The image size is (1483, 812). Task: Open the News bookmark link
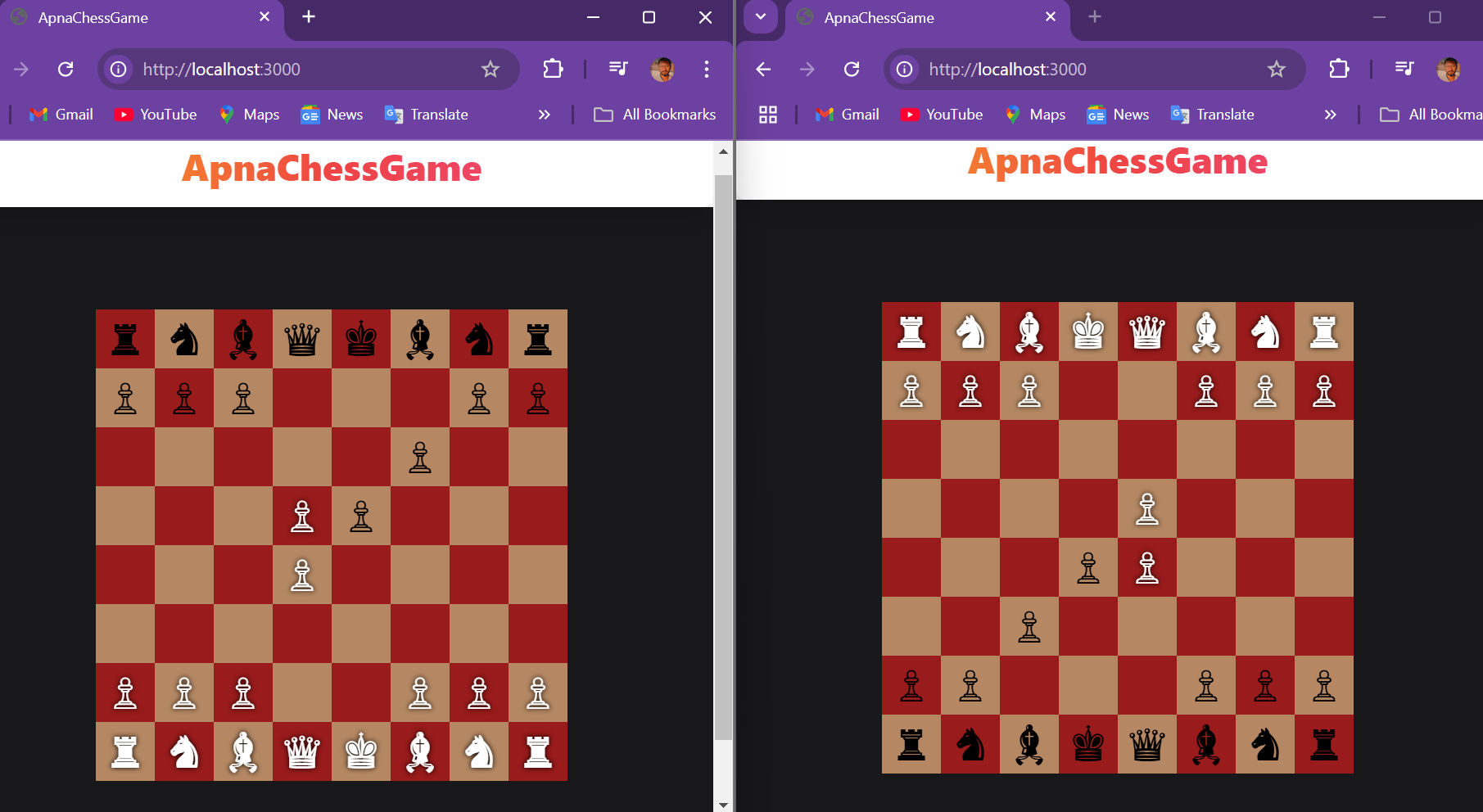coord(332,114)
